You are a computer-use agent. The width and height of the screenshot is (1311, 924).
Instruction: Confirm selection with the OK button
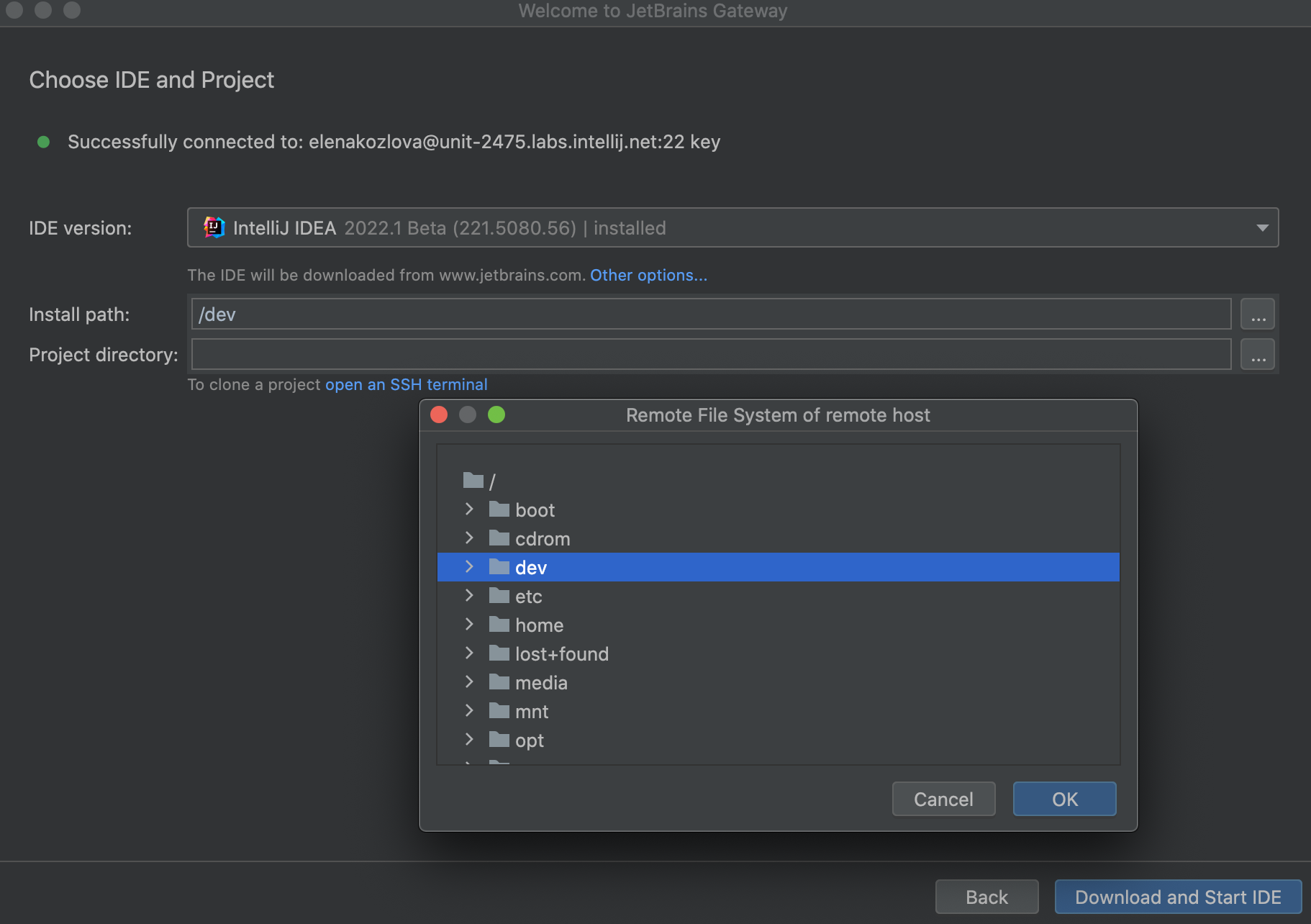(x=1064, y=799)
